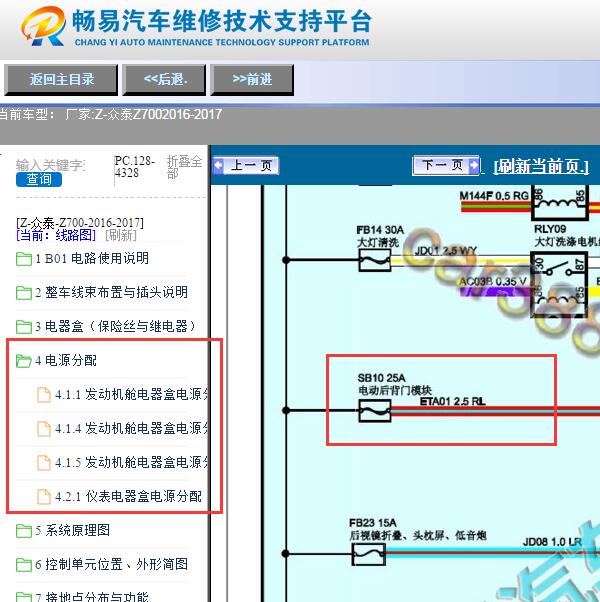Click the 刷新当前页 link
The image size is (600, 602).
point(541,166)
